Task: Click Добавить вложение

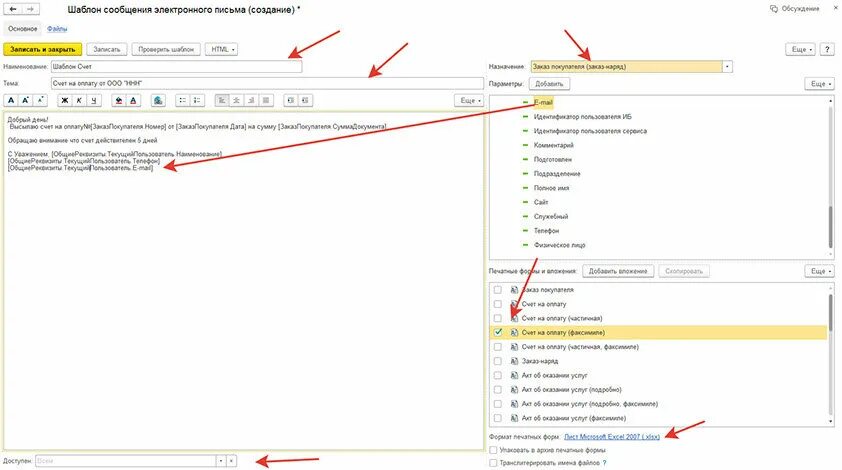Action: pyautogui.click(x=618, y=271)
